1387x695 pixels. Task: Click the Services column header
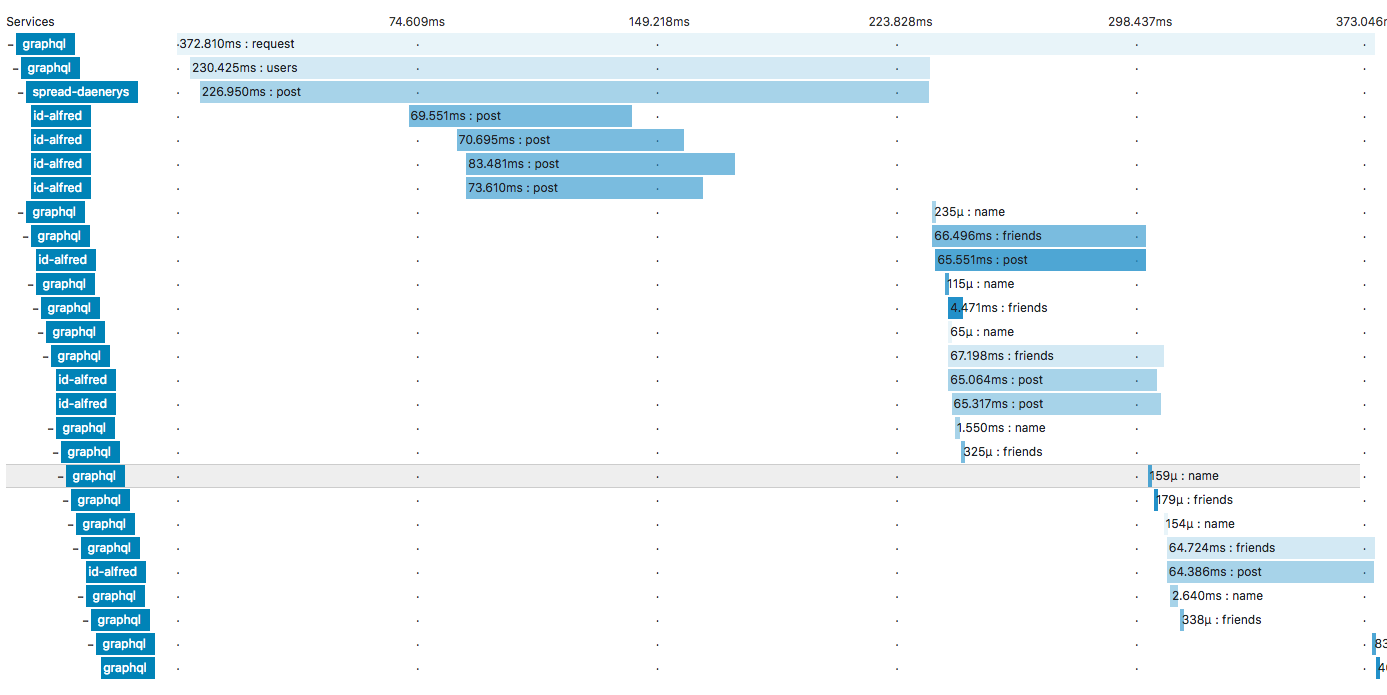tap(30, 21)
